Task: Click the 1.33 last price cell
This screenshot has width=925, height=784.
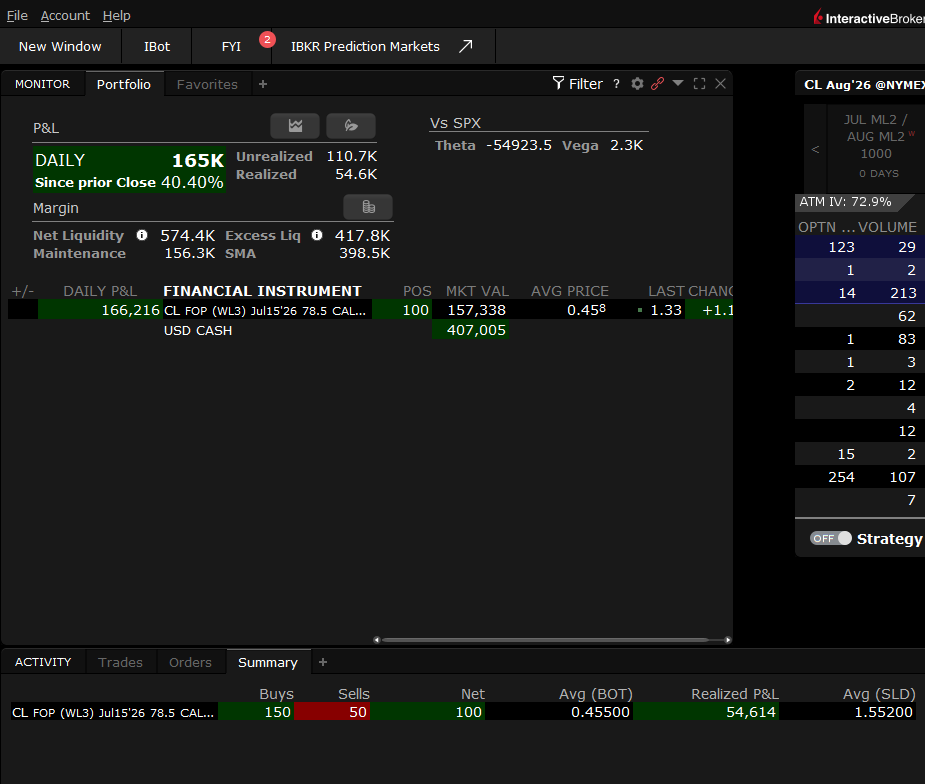Action: point(665,310)
